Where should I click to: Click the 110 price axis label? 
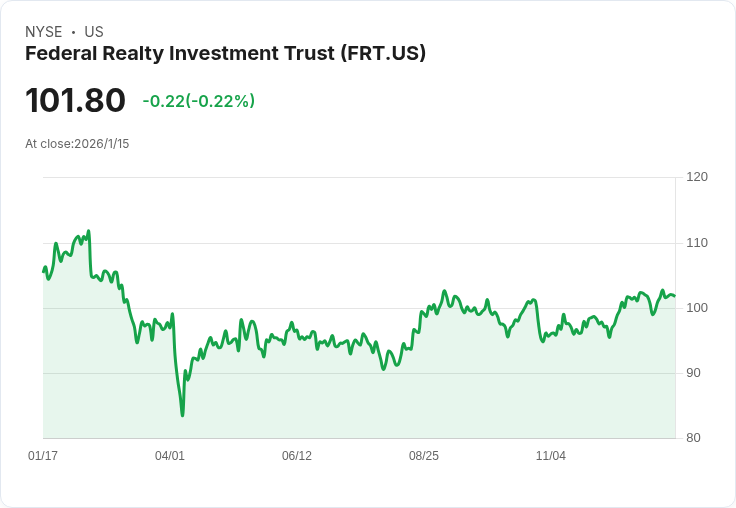click(697, 243)
